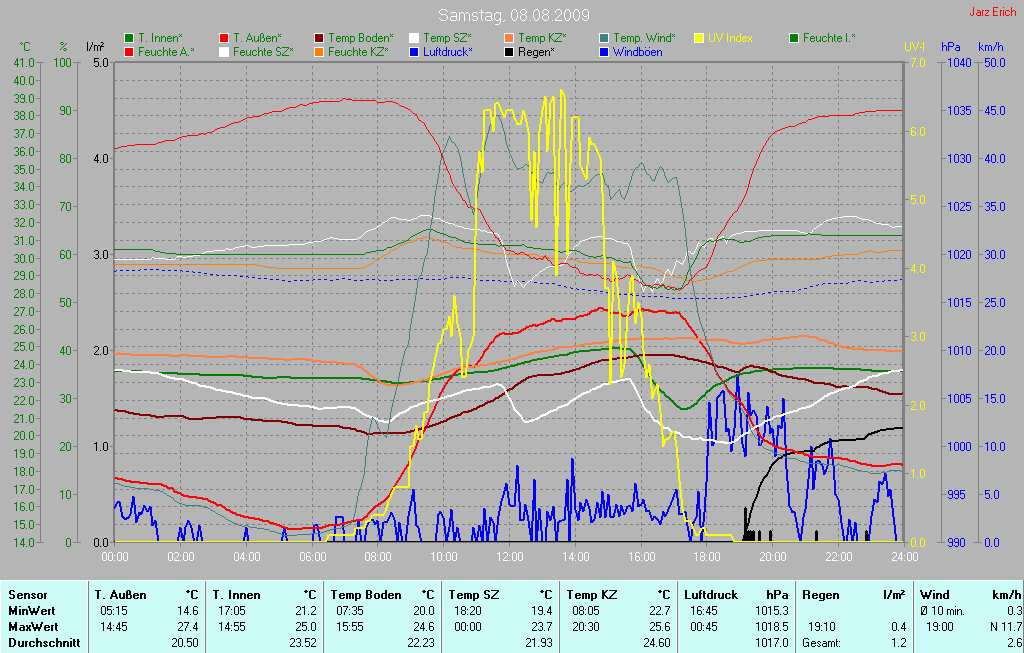Click the Regen 'Gesamt:' label

[x=822, y=643]
